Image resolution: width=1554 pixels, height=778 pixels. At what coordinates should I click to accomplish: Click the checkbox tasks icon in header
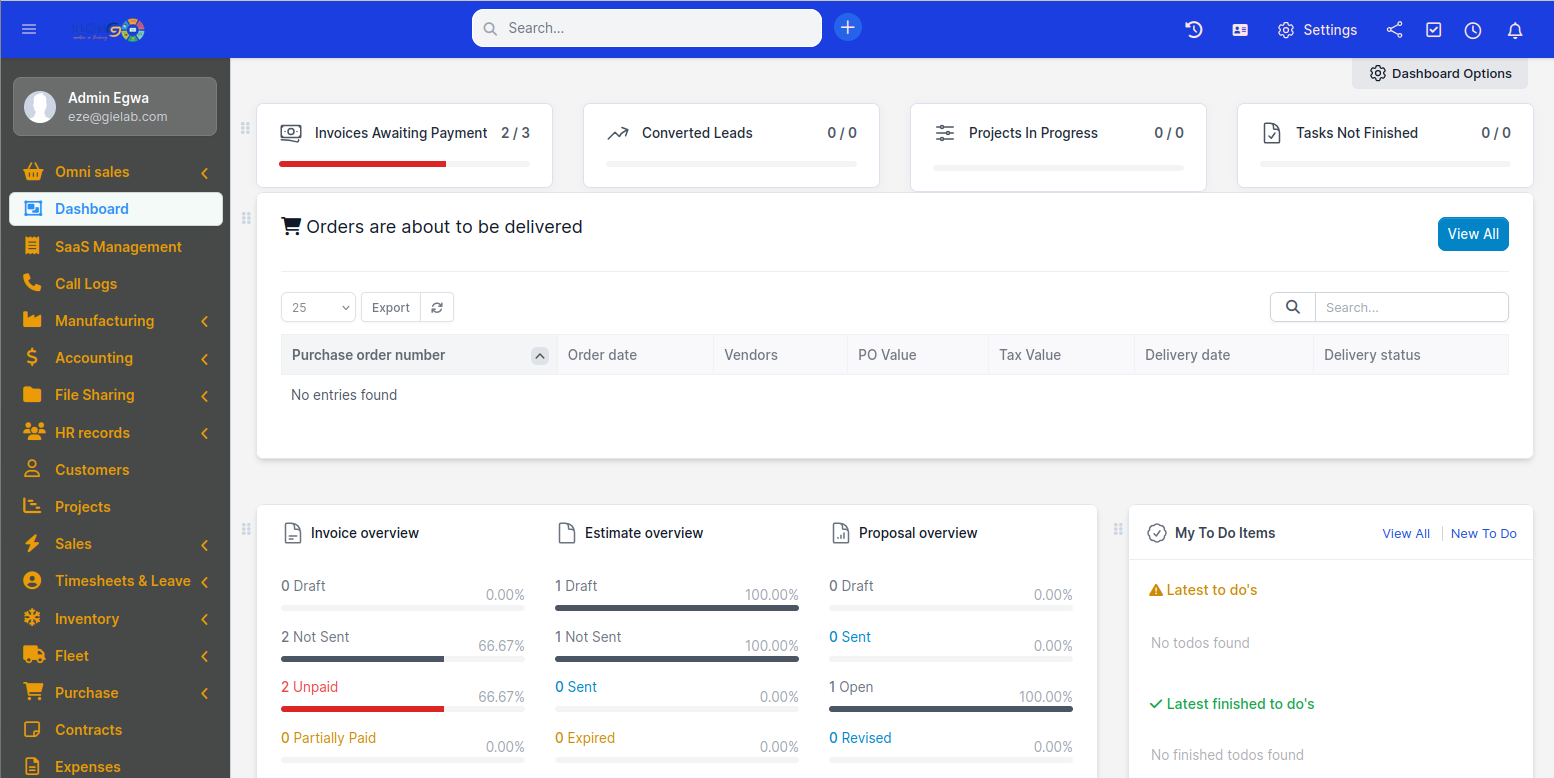[x=1434, y=30]
